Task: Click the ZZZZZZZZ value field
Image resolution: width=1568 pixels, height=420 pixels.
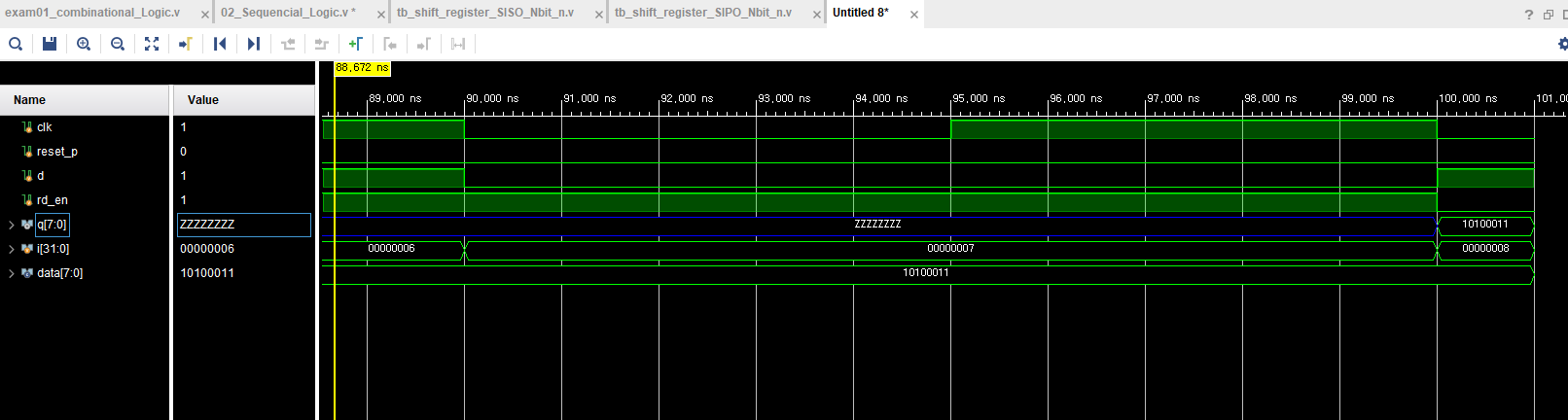Action: 244,225
